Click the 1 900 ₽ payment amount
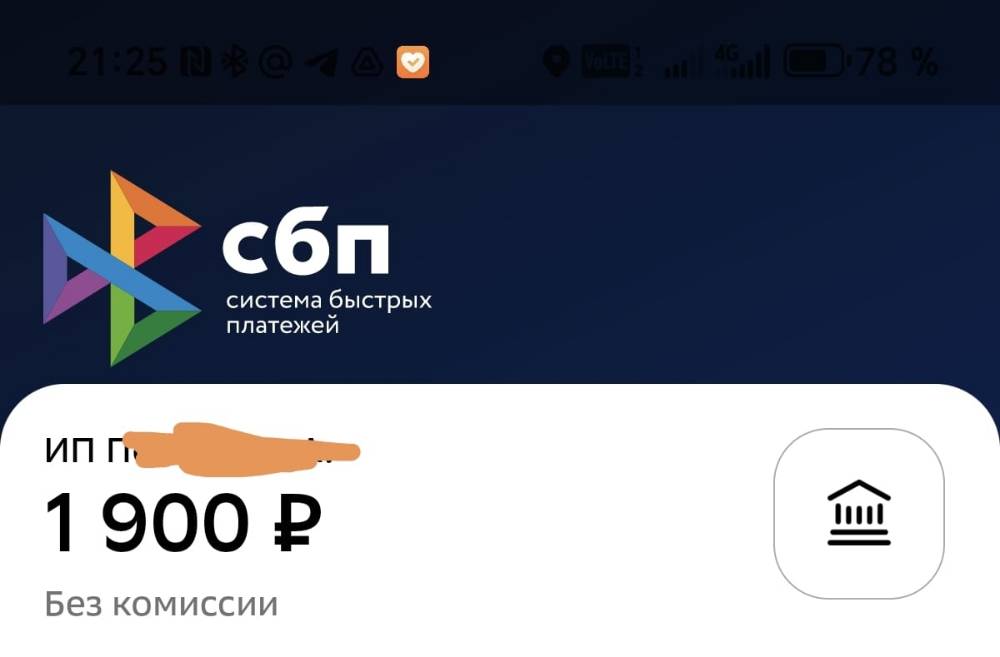 click(x=183, y=522)
